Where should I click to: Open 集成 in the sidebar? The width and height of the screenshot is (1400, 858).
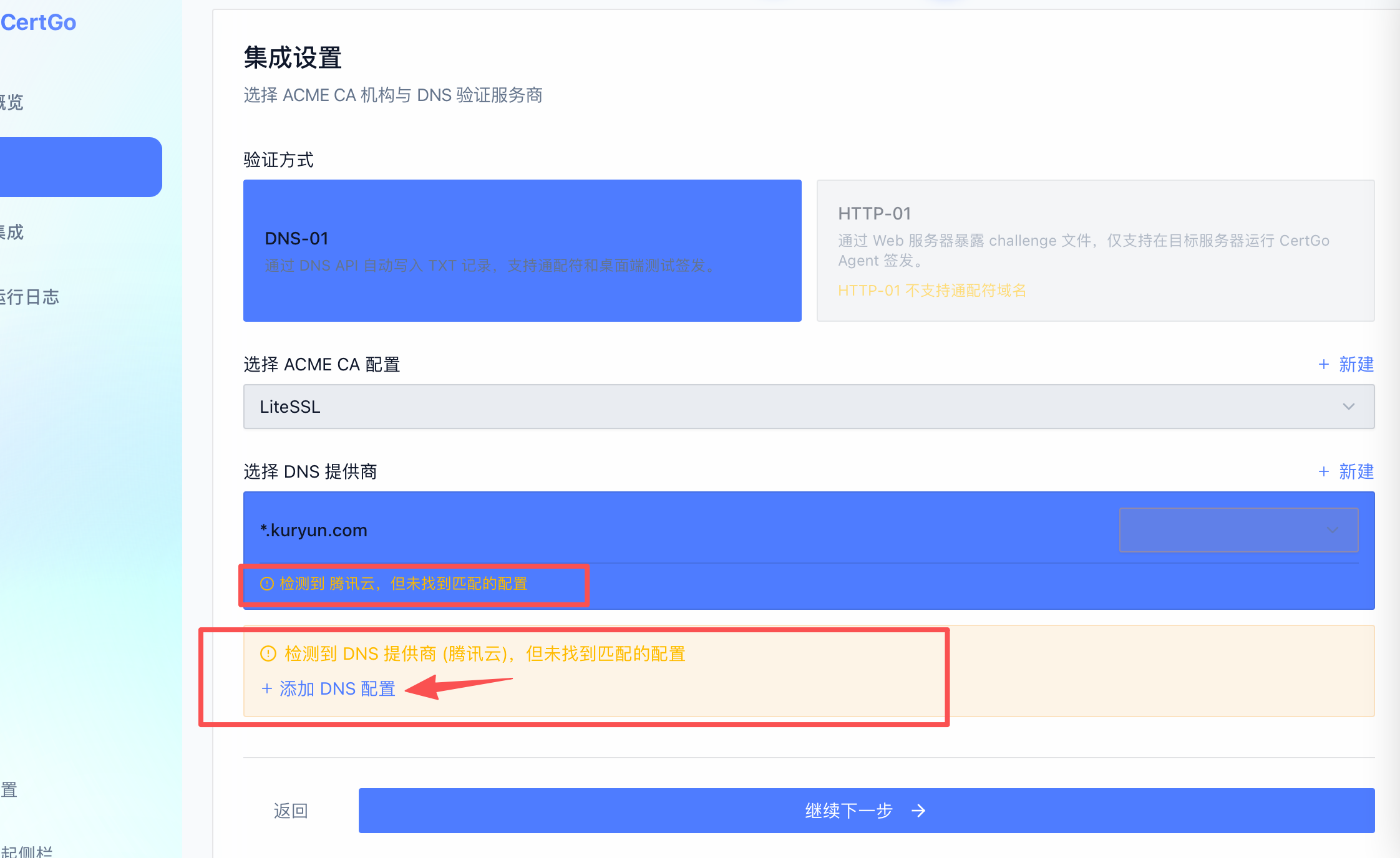coord(12,232)
